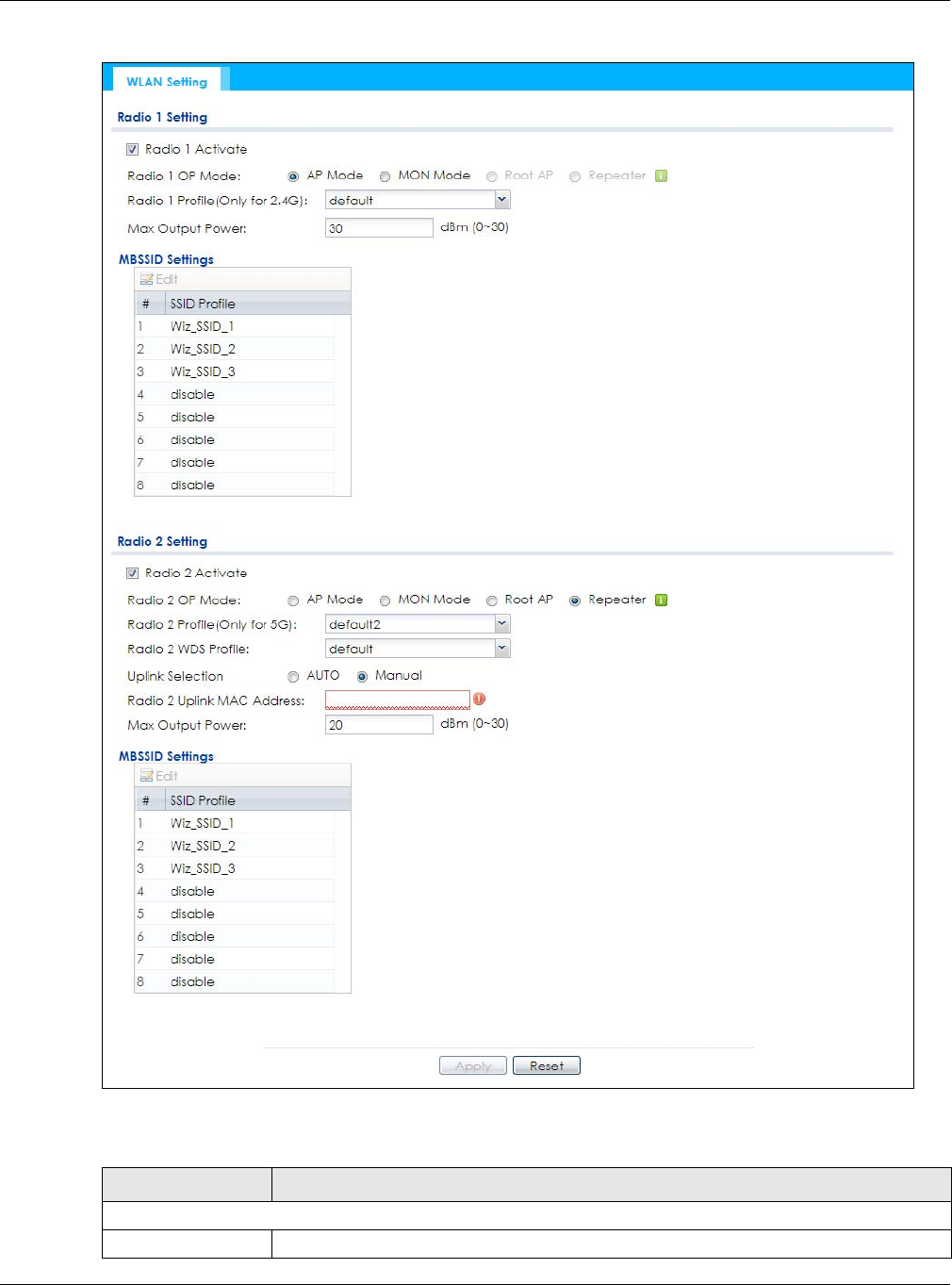Switch to the WLAN Setting tab
Image resolution: width=952 pixels, height=1285 pixels.
point(167,81)
